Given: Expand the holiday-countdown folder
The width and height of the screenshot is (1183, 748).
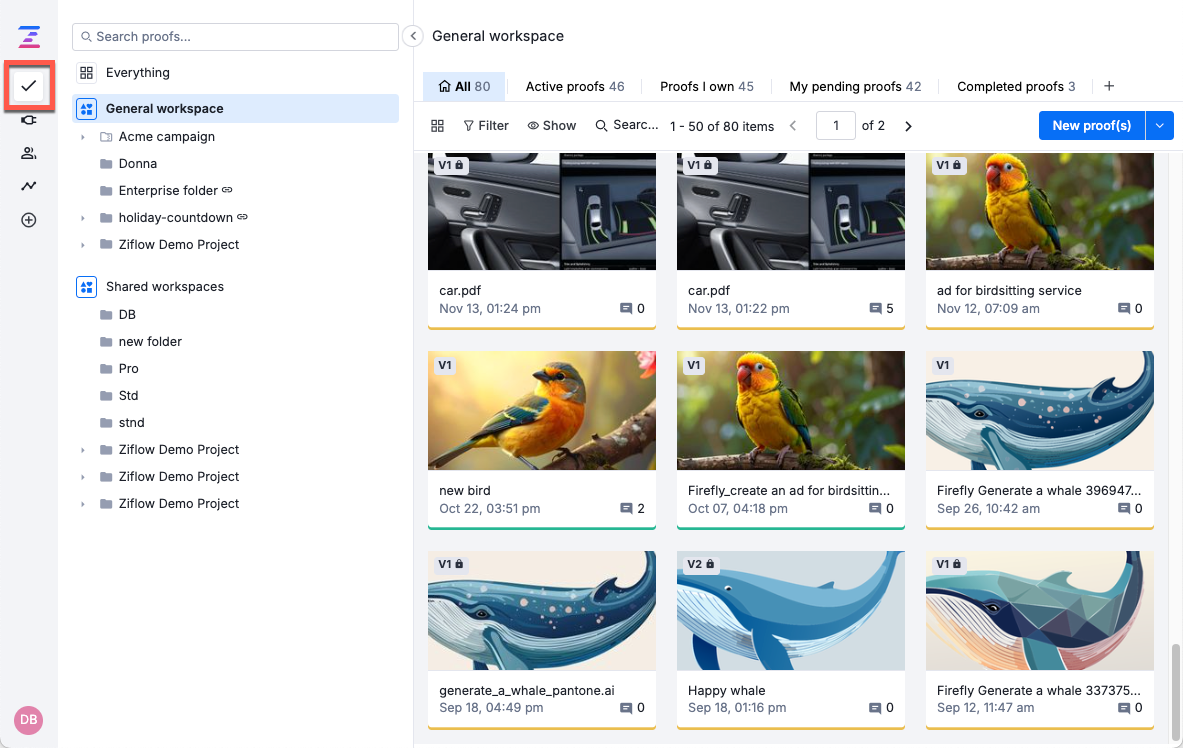Looking at the screenshot, I should point(83,218).
